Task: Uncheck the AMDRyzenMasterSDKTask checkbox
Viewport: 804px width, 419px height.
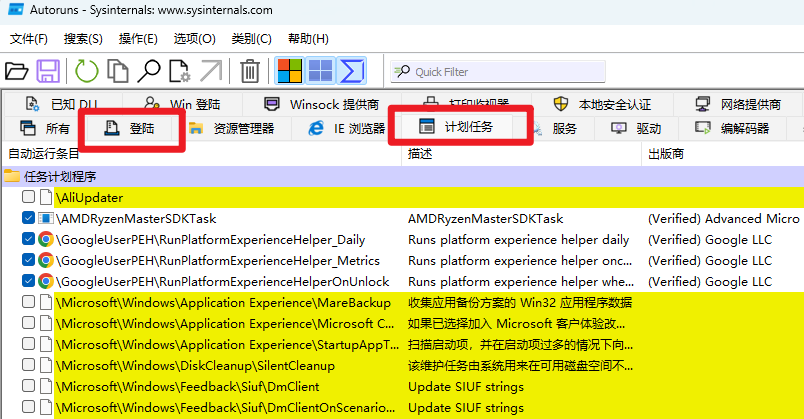Action: point(28,218)
